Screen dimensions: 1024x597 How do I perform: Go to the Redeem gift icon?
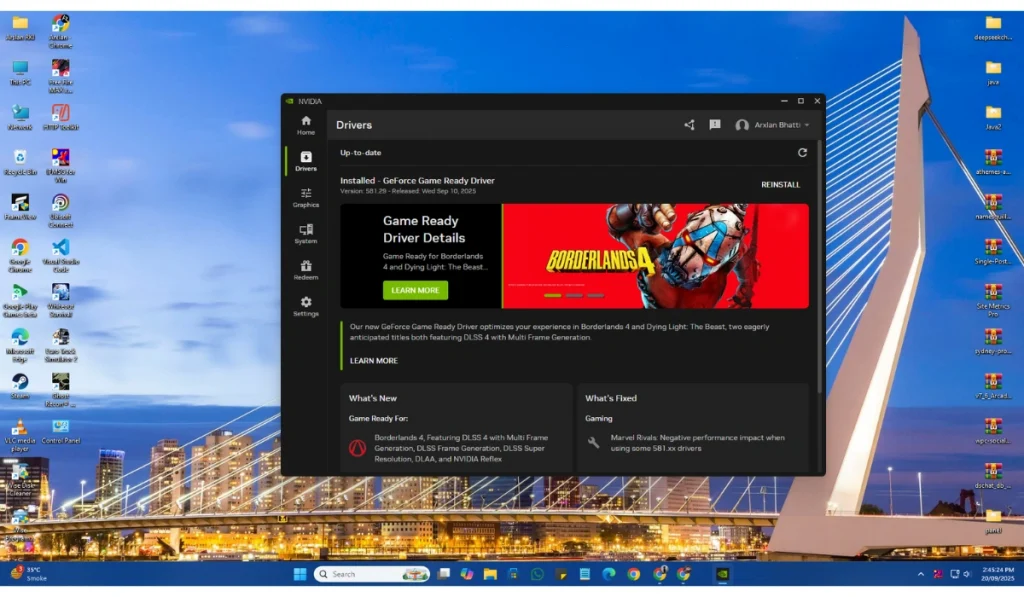click(x=306, y=269)
